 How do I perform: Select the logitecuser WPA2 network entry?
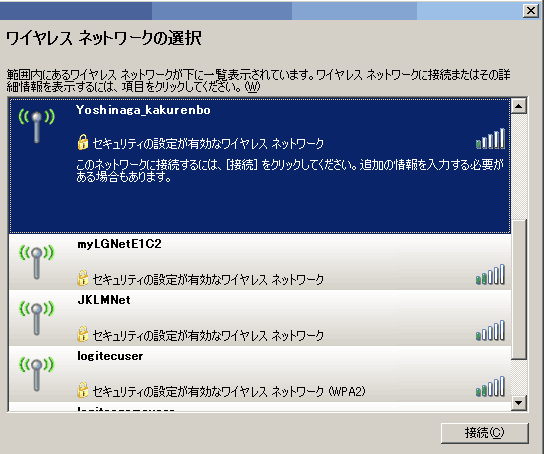260,374
